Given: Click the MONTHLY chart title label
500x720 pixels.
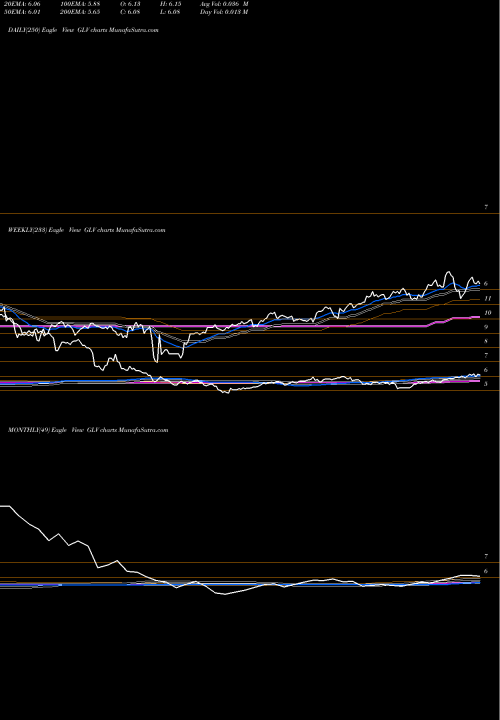Looking at the screenshot, I should 88,430.
